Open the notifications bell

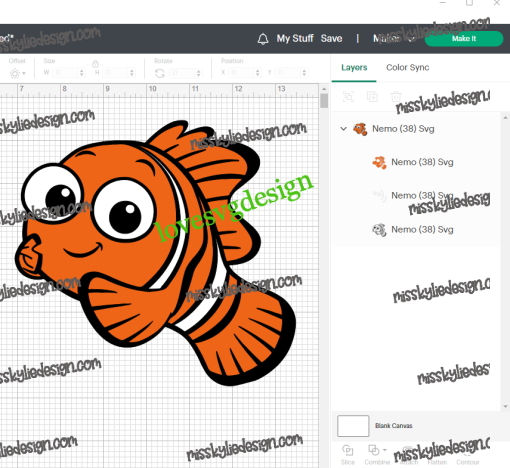[x=263, y=39]
